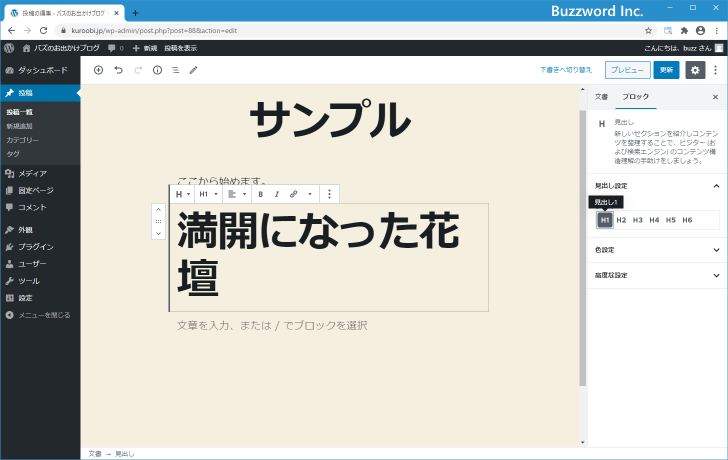Undo the last edit
This screenshot has height=460, width=728.
pos(118,70)
